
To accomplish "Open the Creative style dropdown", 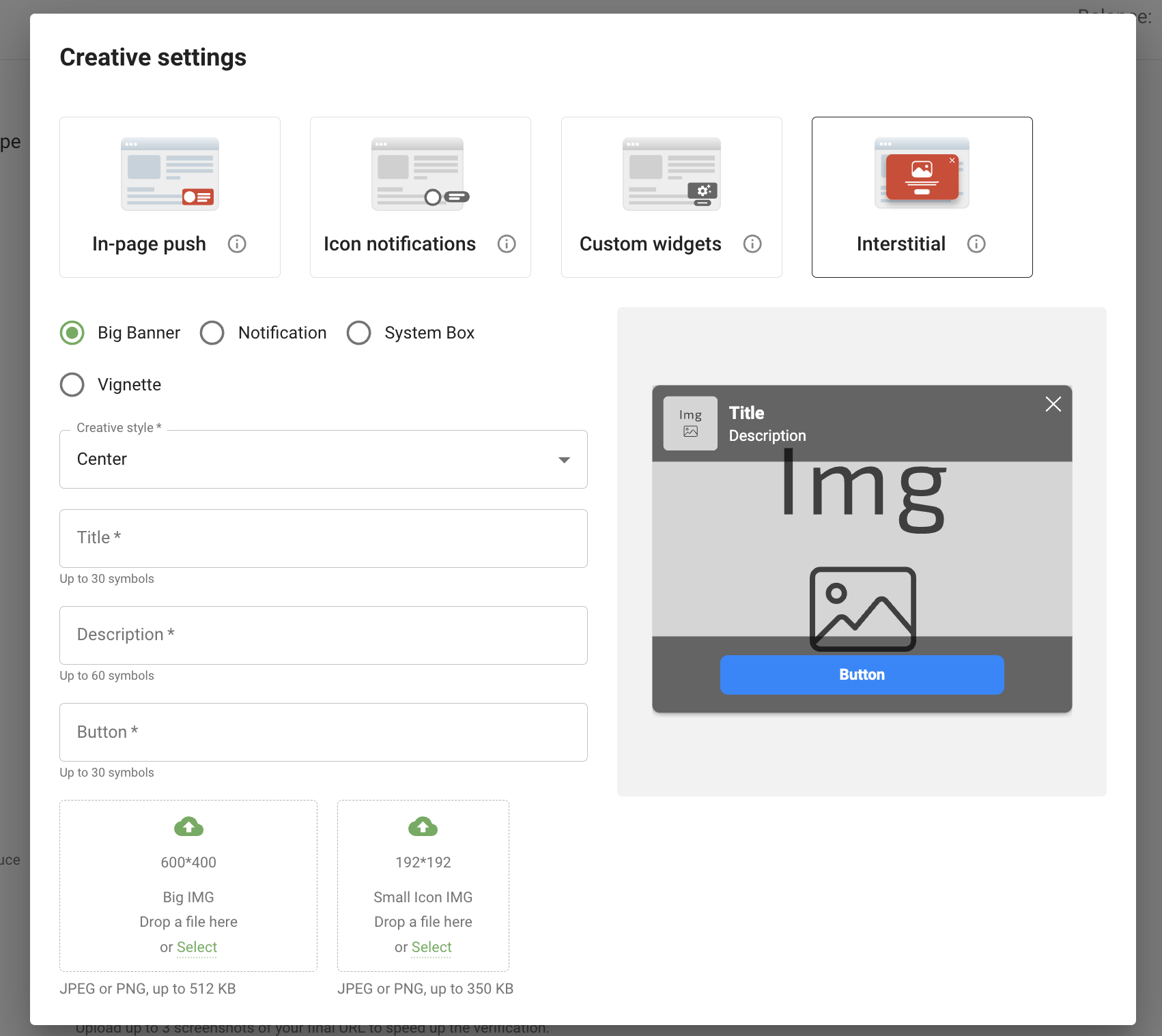I will [323, 459].
